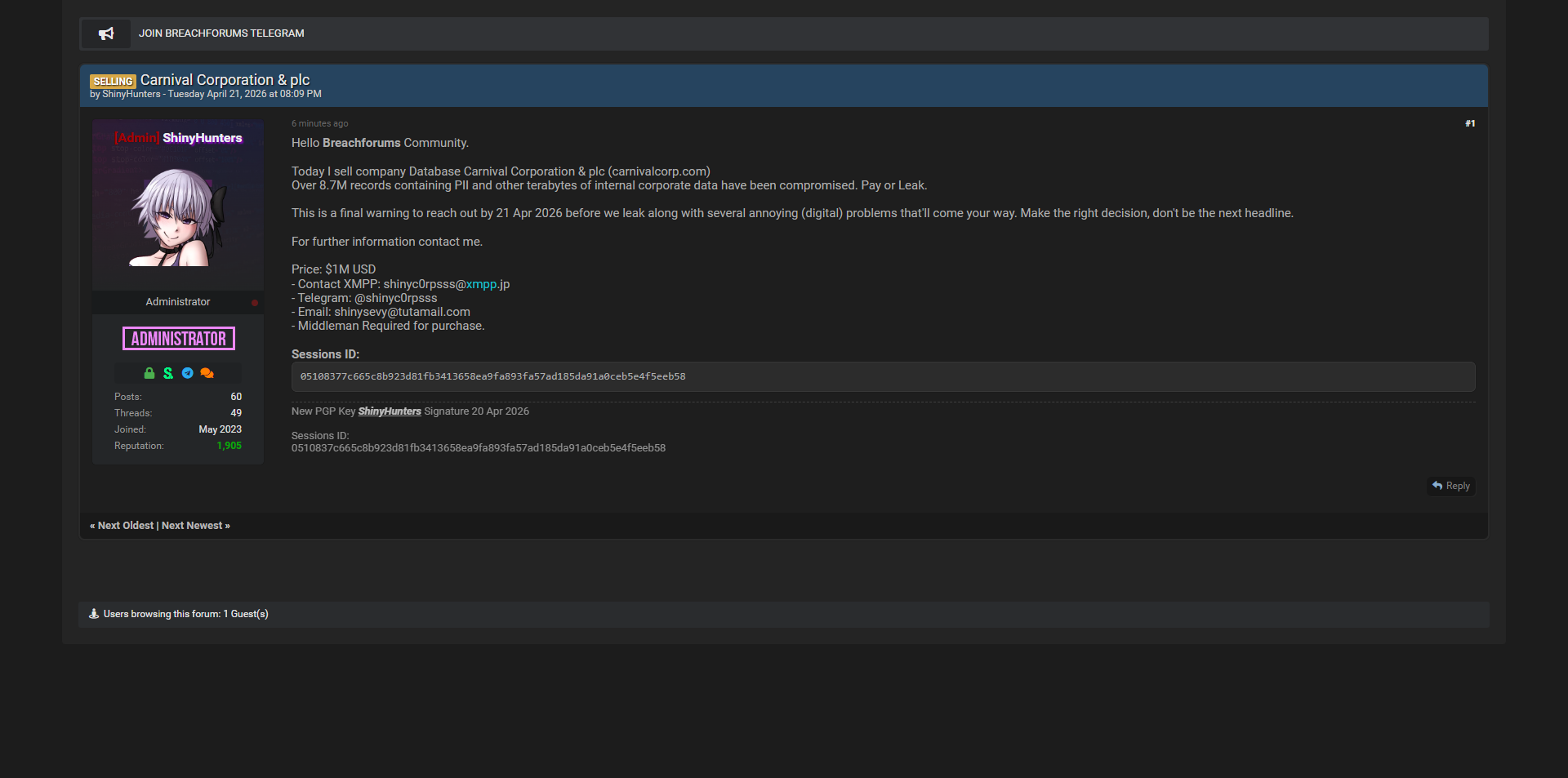Image resolution: width=1568 pixels, height=778 pixels.
Task: Click the megaphone announcement icon
Action: [x=106, y=33]
